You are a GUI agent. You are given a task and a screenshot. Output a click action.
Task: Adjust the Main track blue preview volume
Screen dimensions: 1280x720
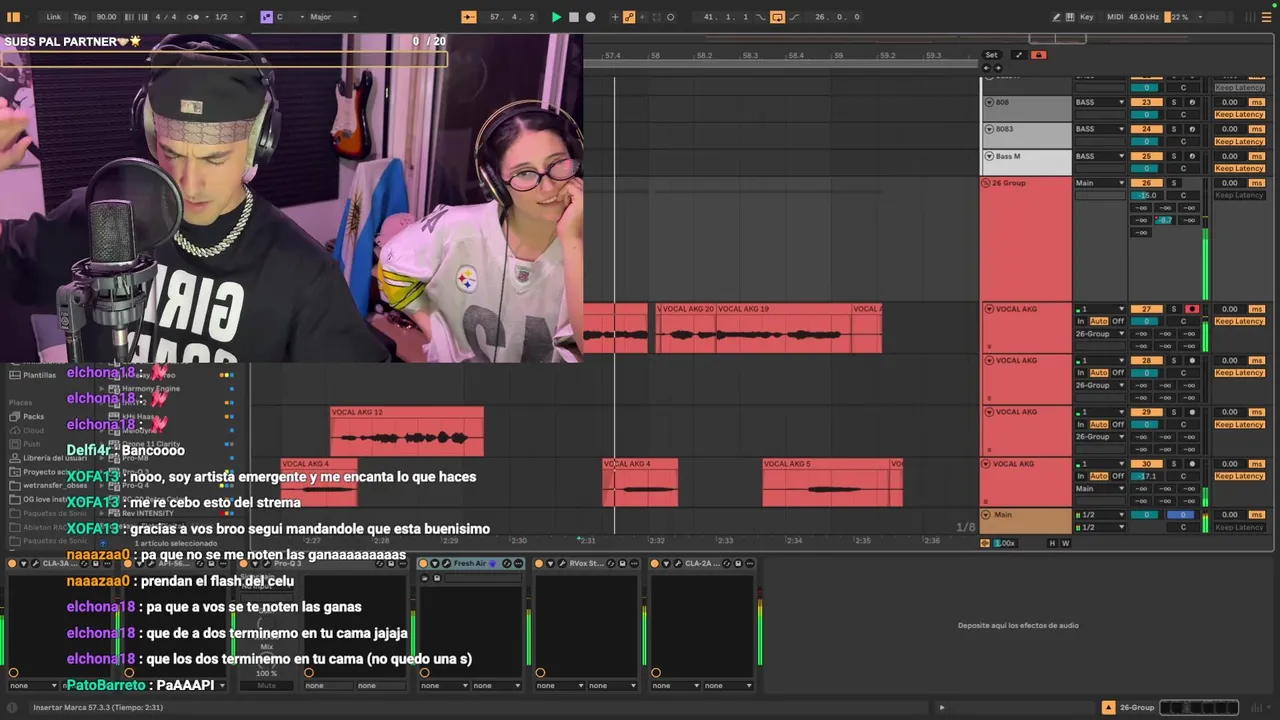(x=1182, y=515)
